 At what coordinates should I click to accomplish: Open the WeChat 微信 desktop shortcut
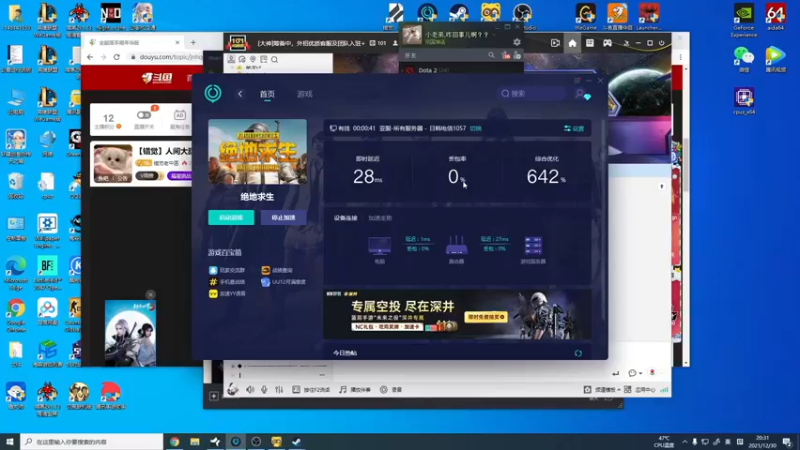click(744, 59)
